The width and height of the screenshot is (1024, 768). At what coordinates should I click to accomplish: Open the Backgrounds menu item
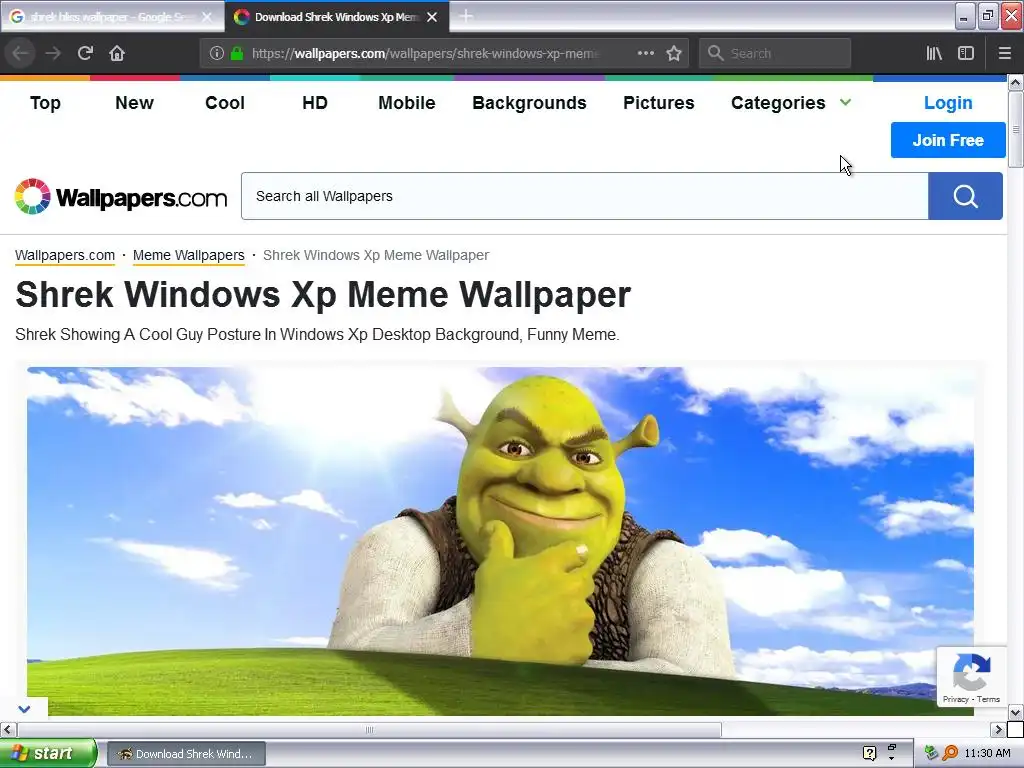[529, 103]
